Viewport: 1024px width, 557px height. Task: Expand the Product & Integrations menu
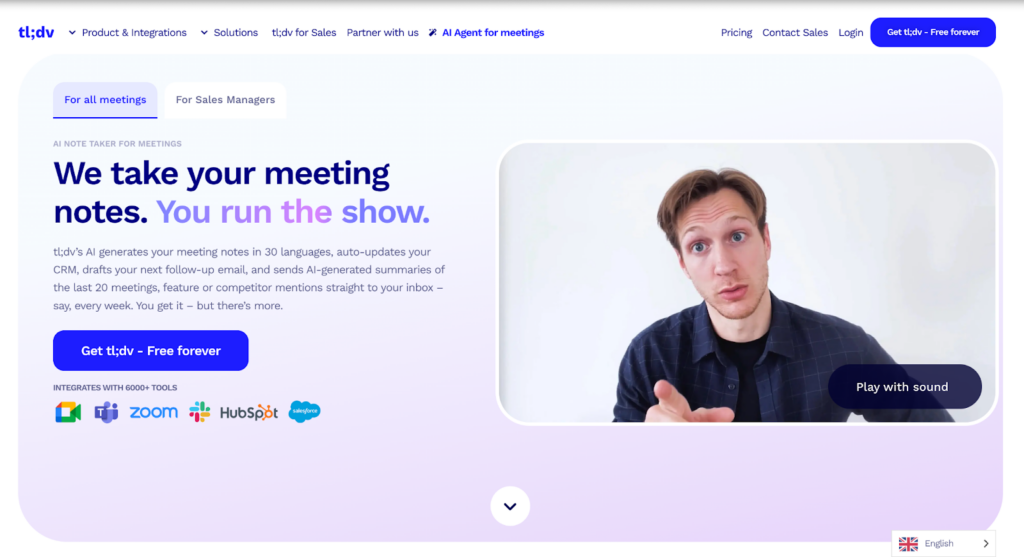click(x=127, y=33)
